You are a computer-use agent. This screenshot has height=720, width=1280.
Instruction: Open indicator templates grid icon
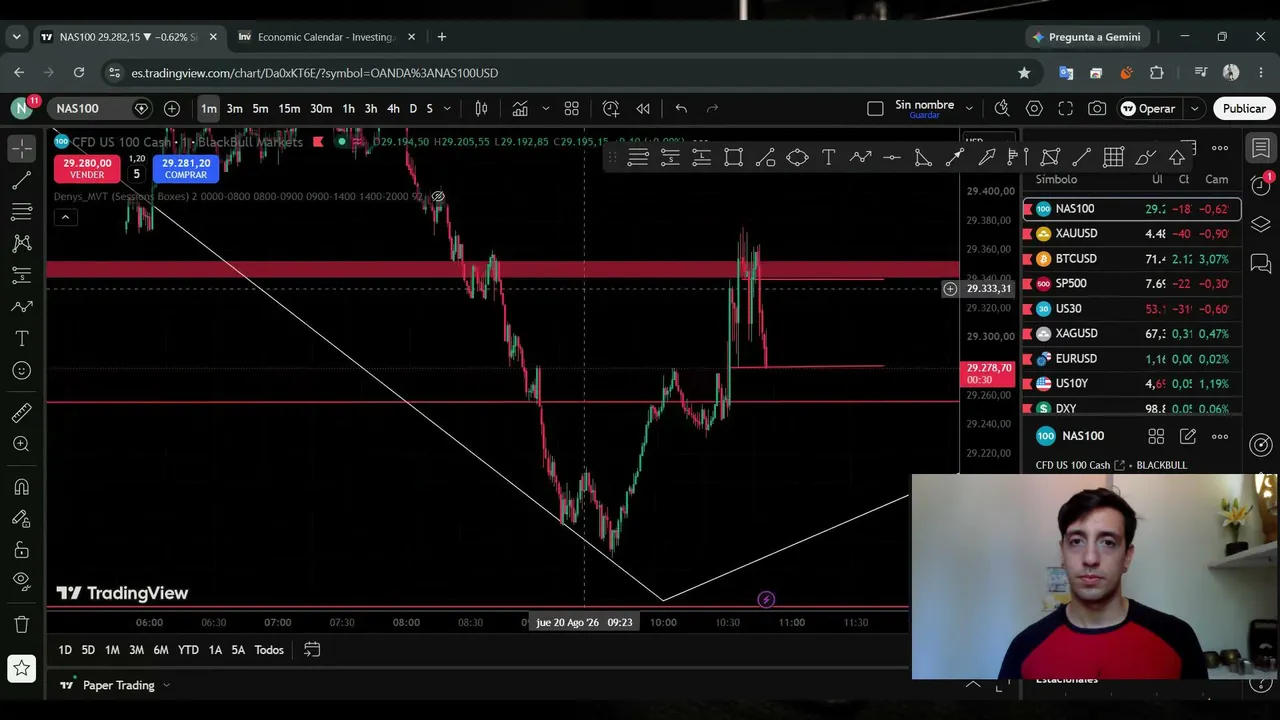(572, 108)
